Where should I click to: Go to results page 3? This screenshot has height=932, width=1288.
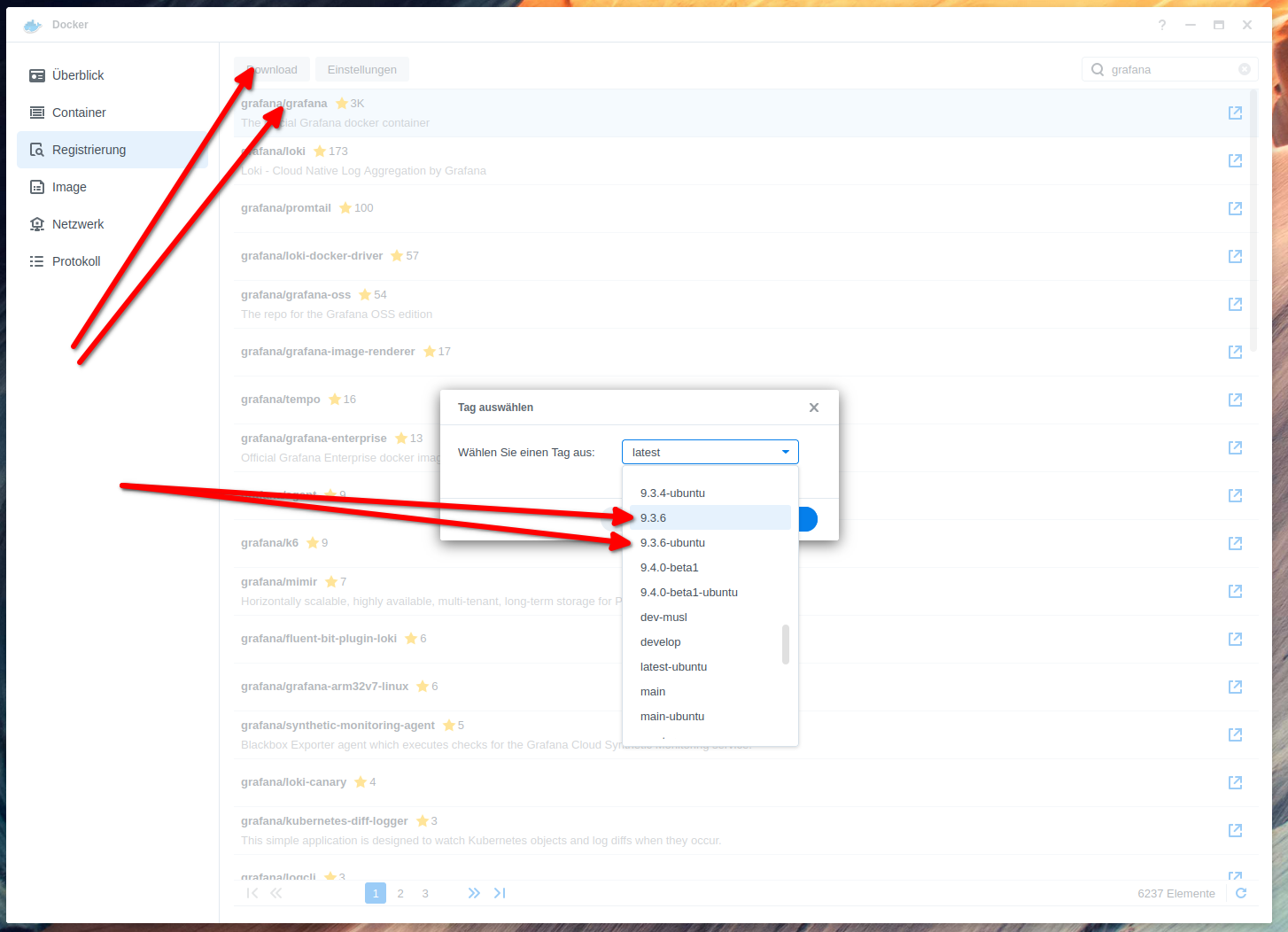425,893
